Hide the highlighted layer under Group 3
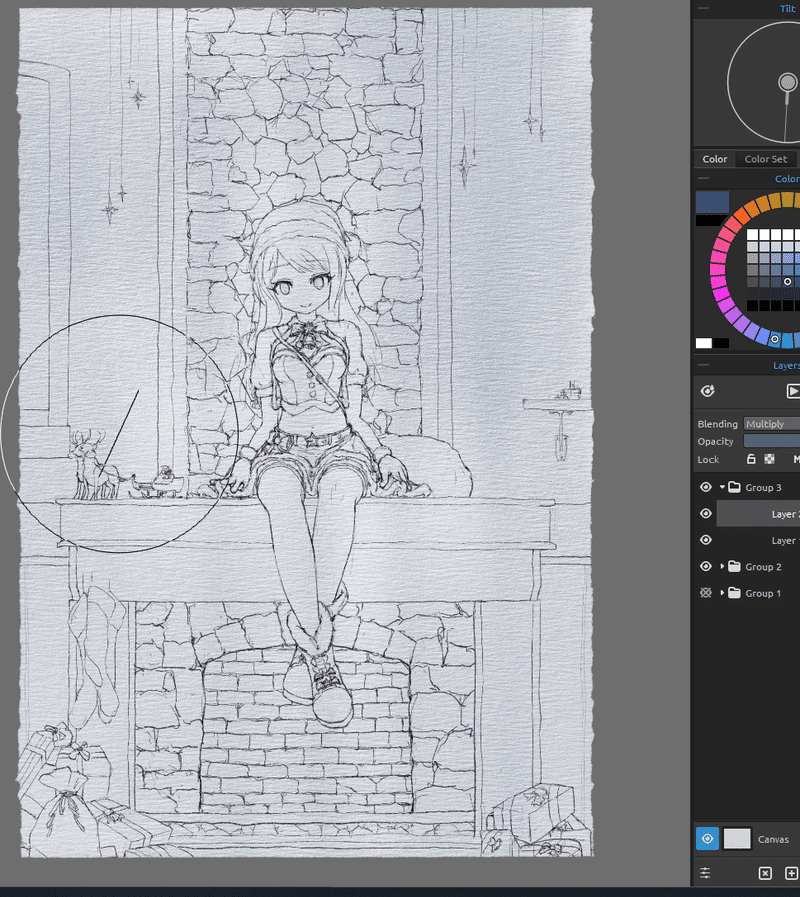The image size is (800, 897). pos(706,514)
